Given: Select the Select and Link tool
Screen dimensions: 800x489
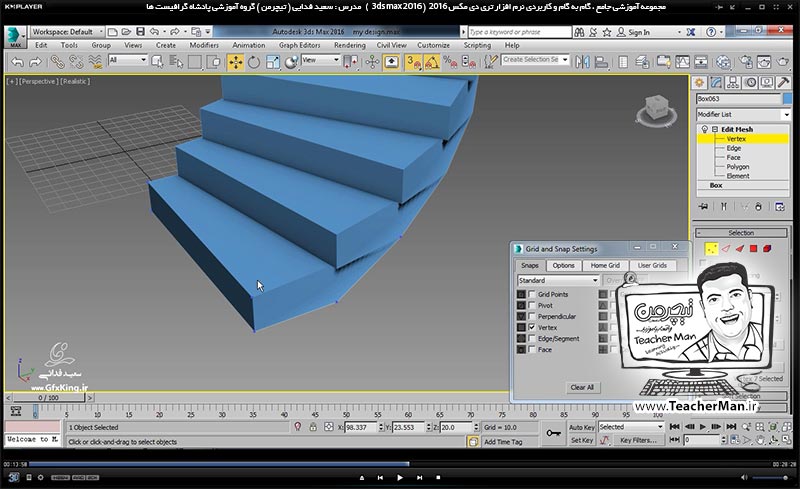Looking at the screenshot, I should pos(57,62).
